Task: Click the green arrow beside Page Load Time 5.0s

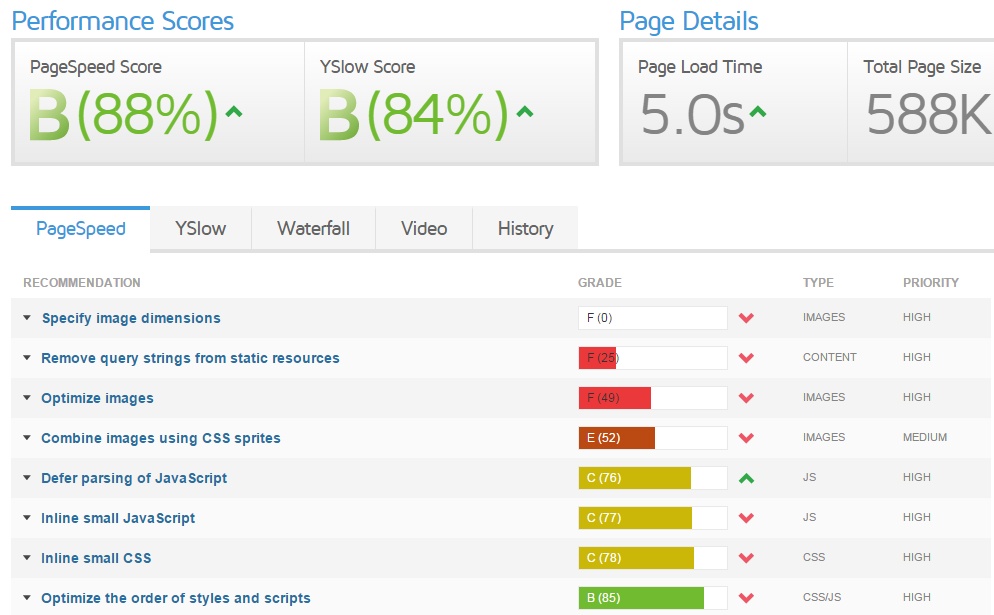Action: (758, 111)
